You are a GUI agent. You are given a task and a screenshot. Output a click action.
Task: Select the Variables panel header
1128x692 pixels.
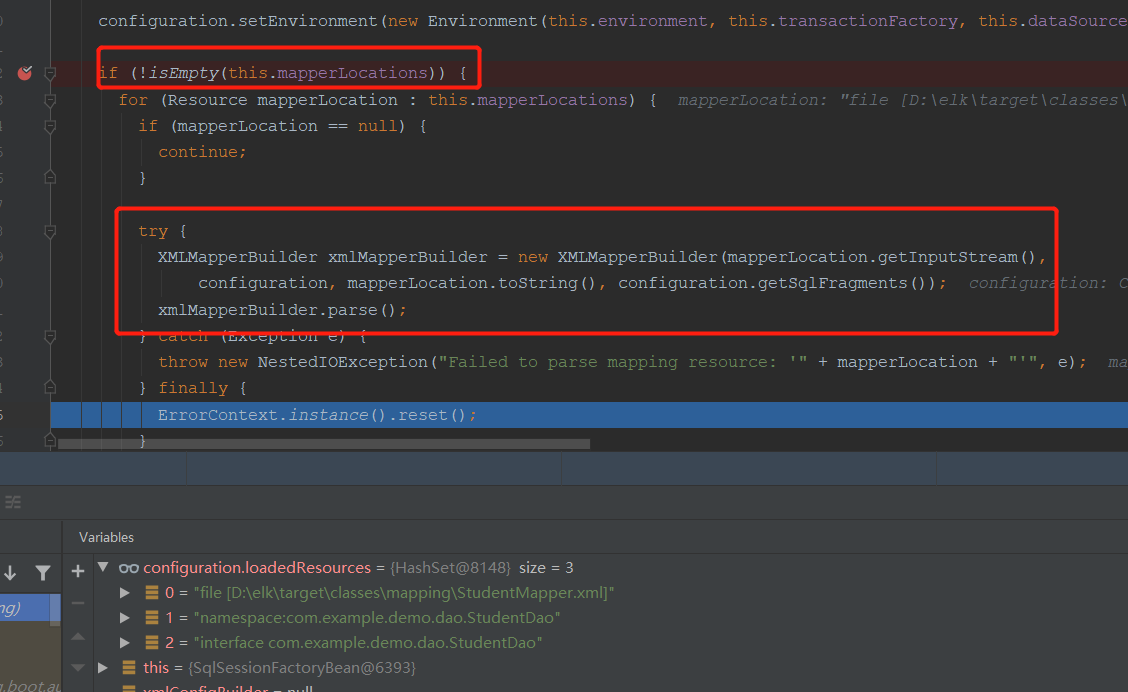click(106, 537)
